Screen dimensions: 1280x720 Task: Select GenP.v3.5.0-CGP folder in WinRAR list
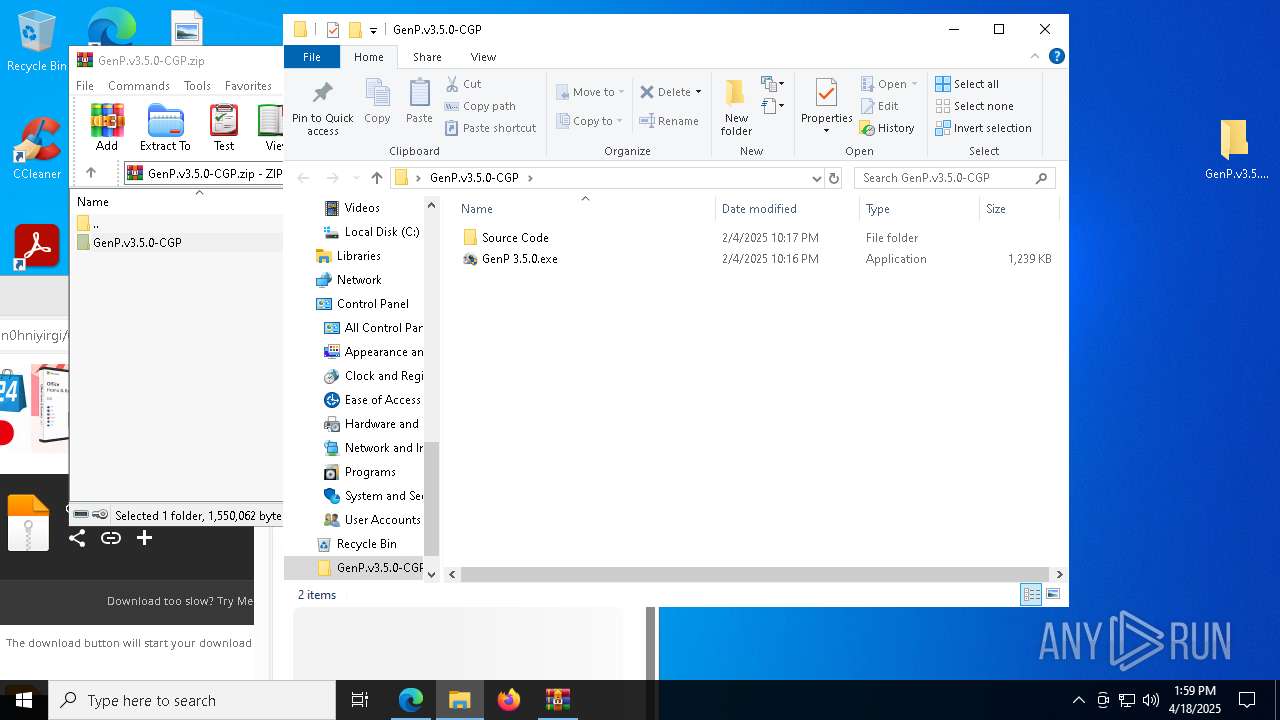pyautogui.click(x=137, y=243)
